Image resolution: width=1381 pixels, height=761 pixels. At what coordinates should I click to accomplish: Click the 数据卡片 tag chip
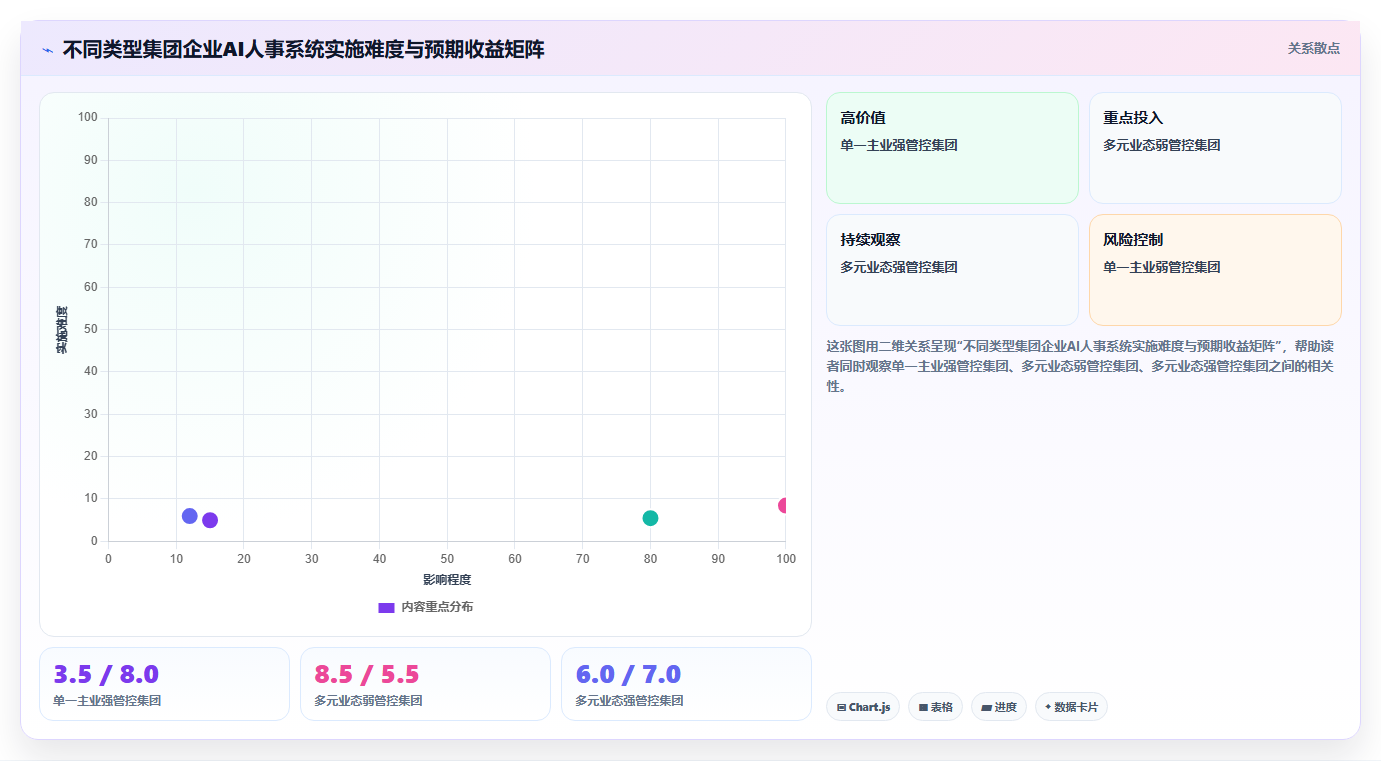pos(1071,707)
